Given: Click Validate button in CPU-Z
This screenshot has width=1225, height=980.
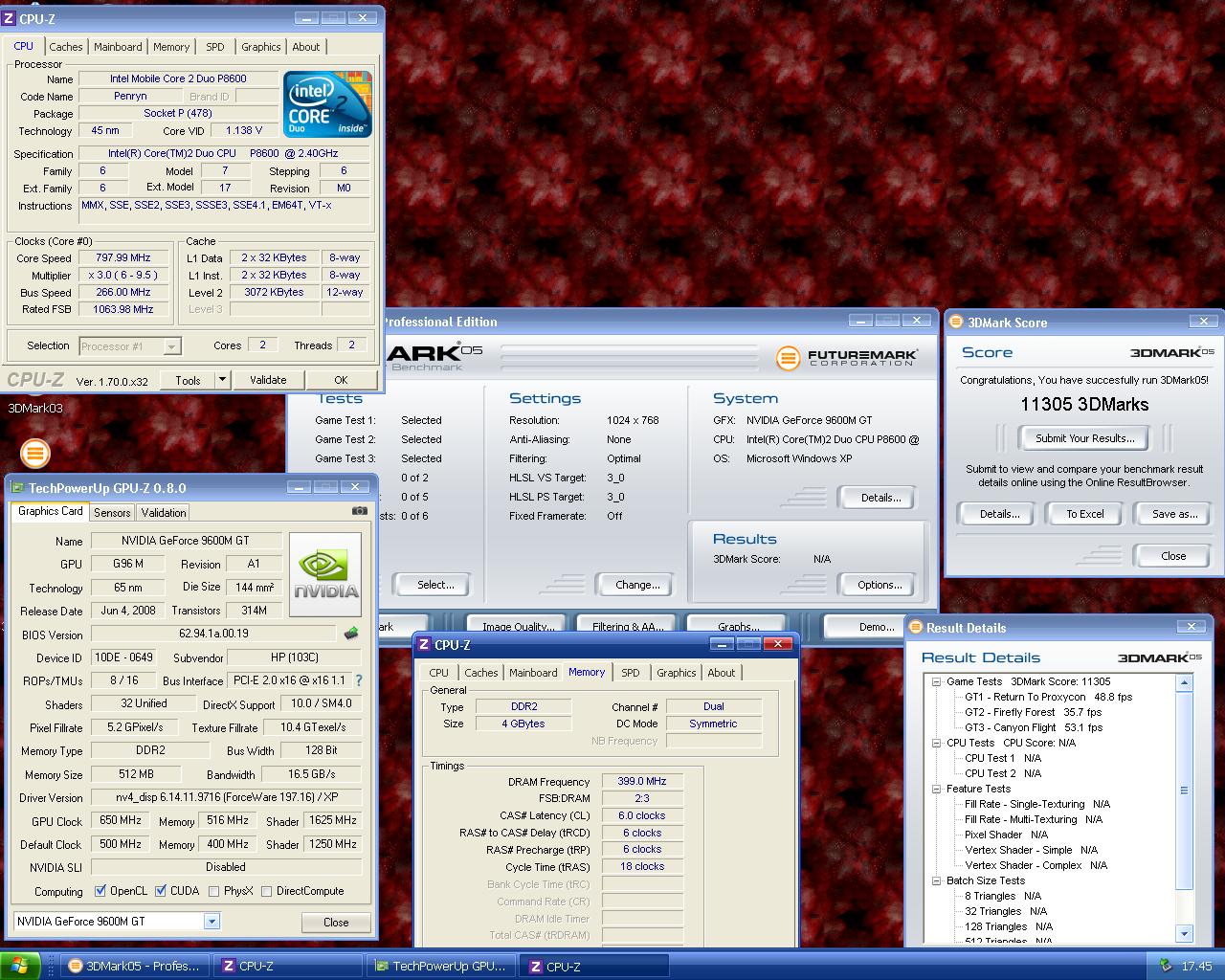Looking at the screenshot, I should (x=268, y=380).
